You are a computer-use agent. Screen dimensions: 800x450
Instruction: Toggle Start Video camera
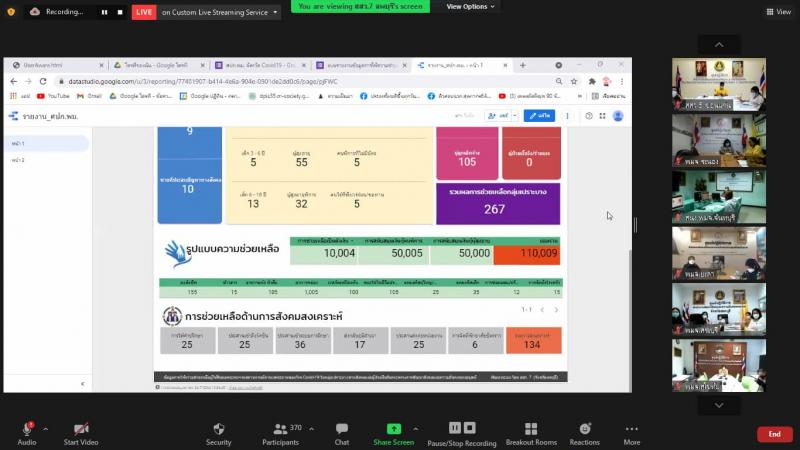click(81, 434)
